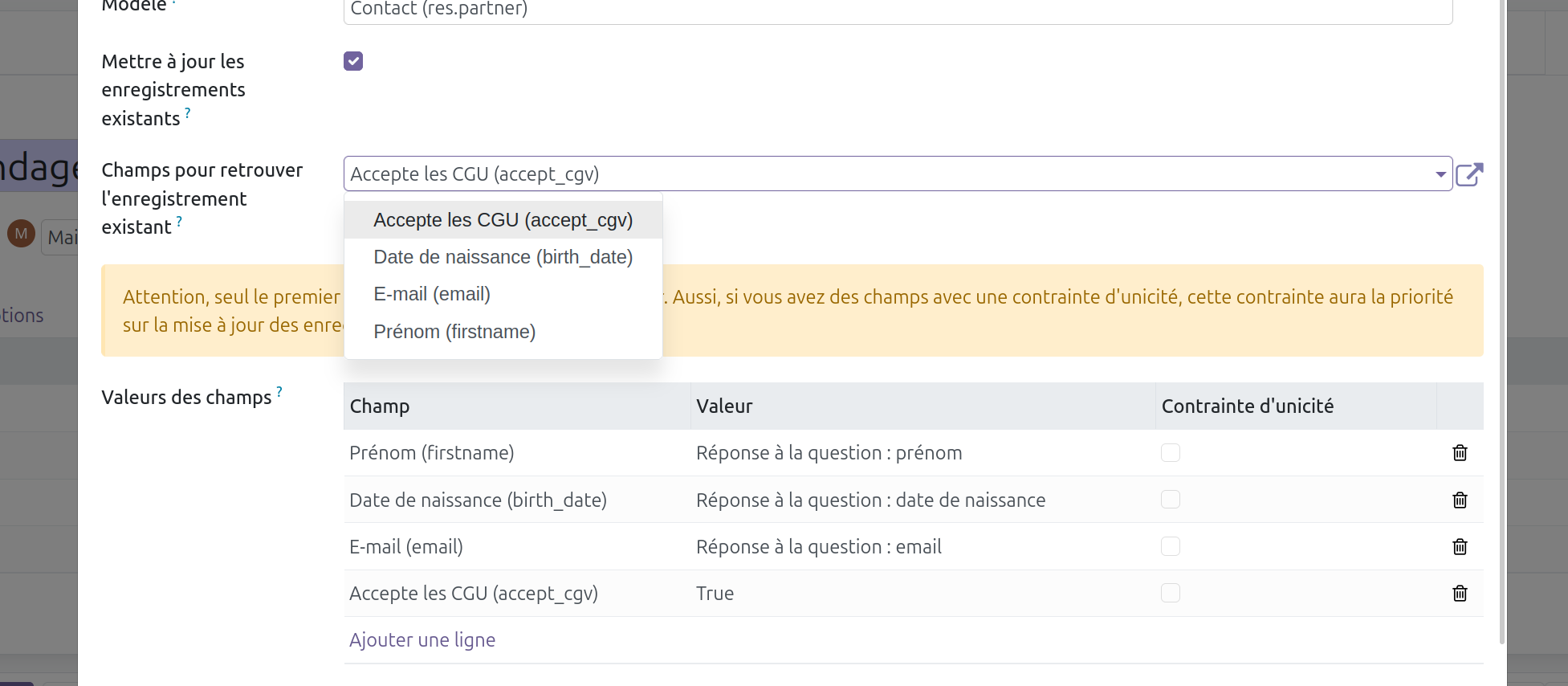Open external link icon beside field dropdown
Image resolution: width=1568 pixels, height=686 pixels.
pyautogui.click(x=1469, y=174)
